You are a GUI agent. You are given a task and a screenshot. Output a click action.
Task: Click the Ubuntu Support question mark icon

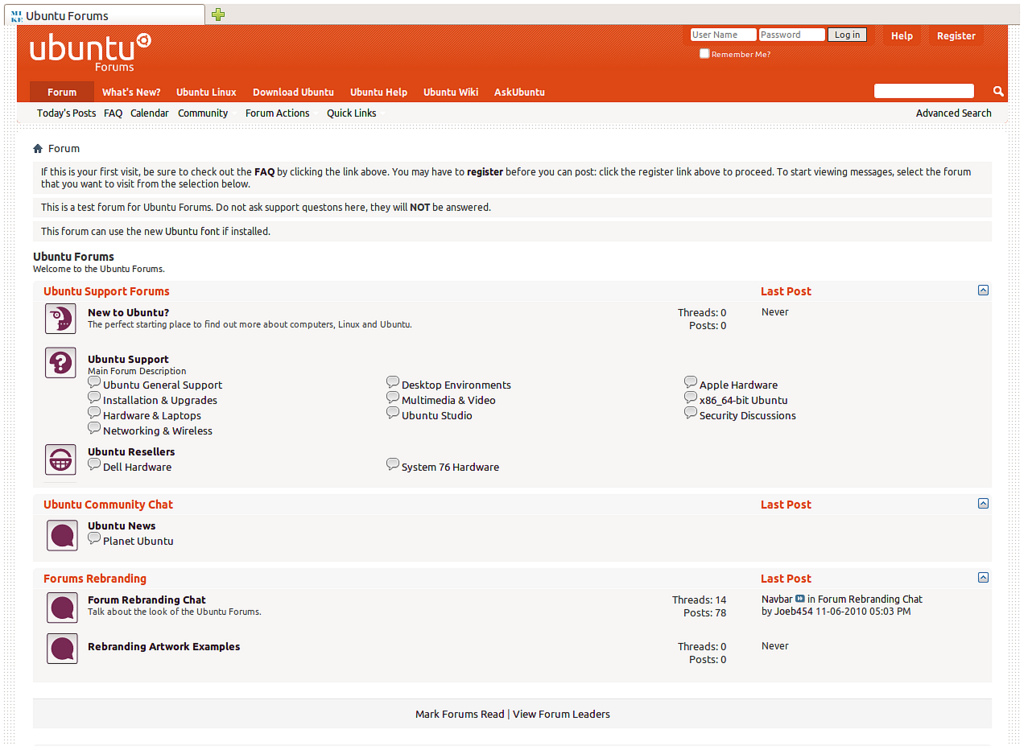(x=61, y=363)
